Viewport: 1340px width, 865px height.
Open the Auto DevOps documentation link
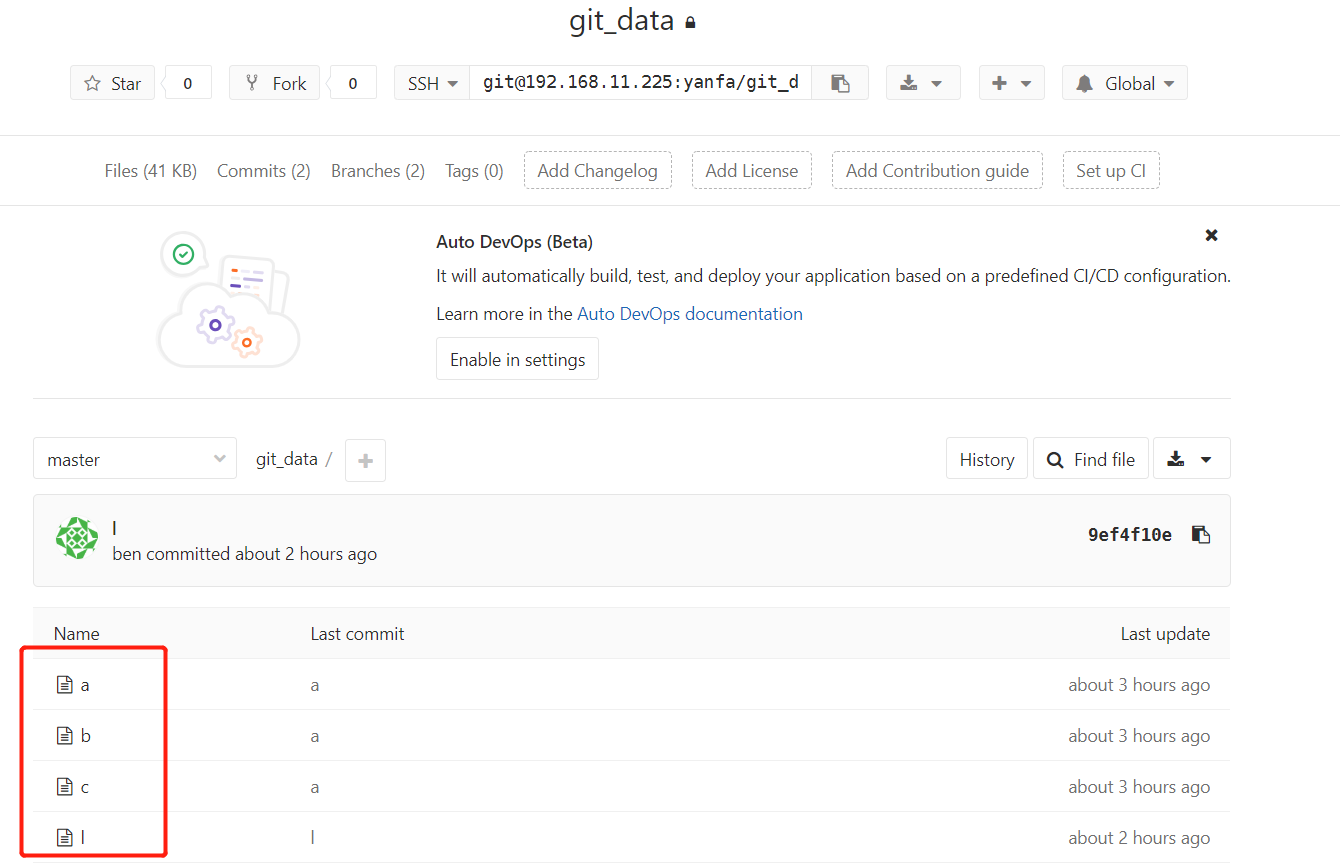(x=690, y=314)
